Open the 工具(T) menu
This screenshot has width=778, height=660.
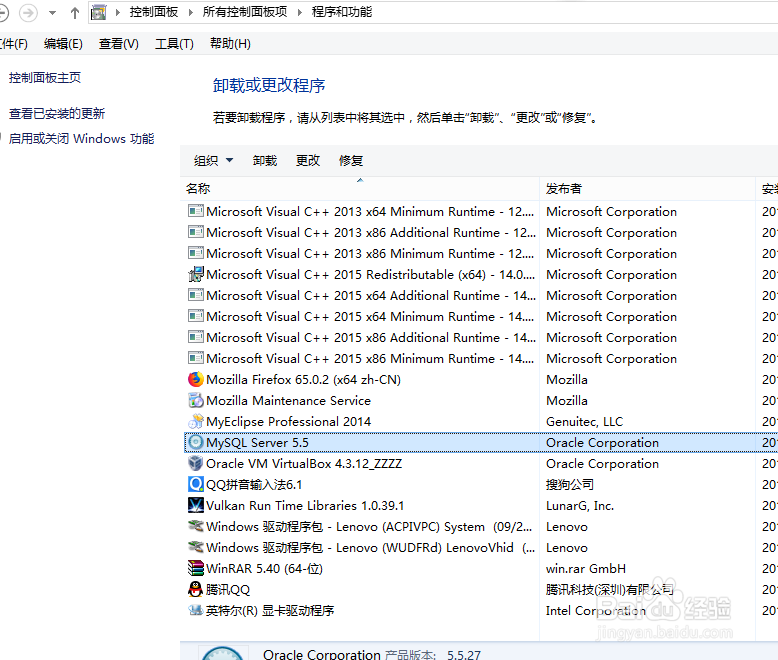pyautogui.click(x=174, y=44)
